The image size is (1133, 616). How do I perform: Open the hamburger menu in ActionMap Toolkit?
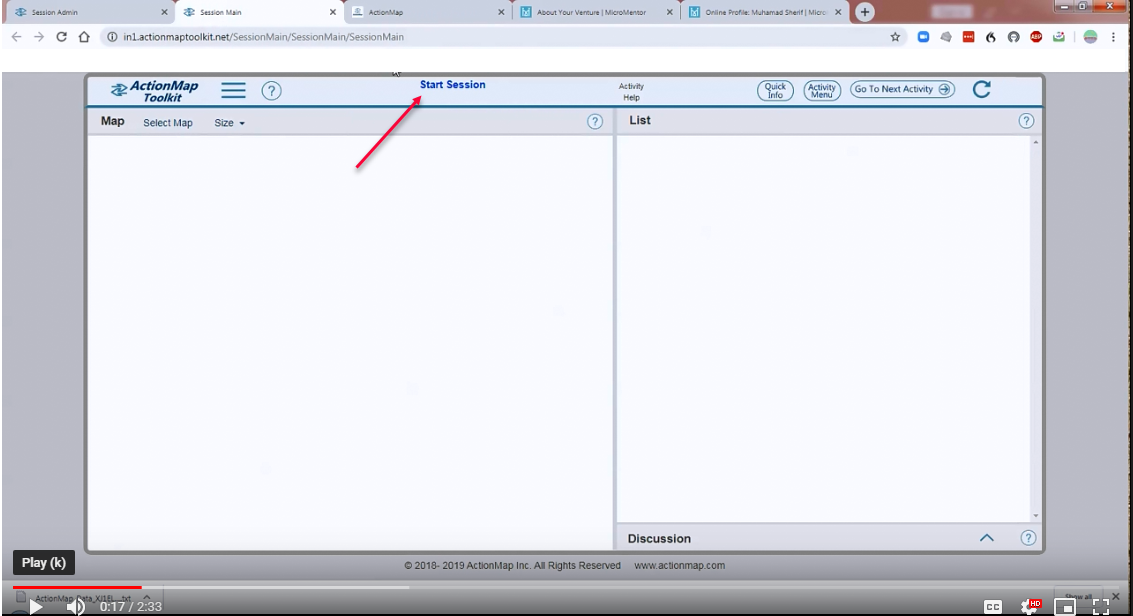tap(233, 90)
